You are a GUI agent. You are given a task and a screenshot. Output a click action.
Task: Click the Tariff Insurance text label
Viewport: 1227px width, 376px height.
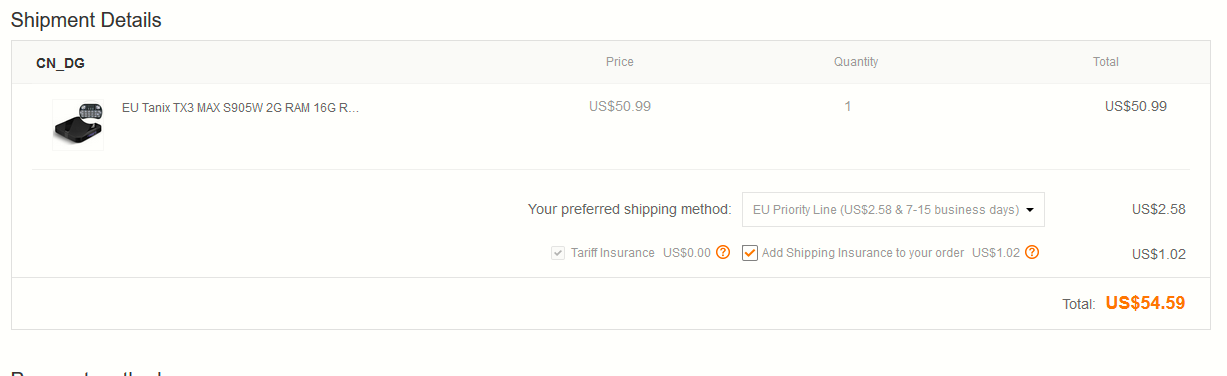[613, 253]
